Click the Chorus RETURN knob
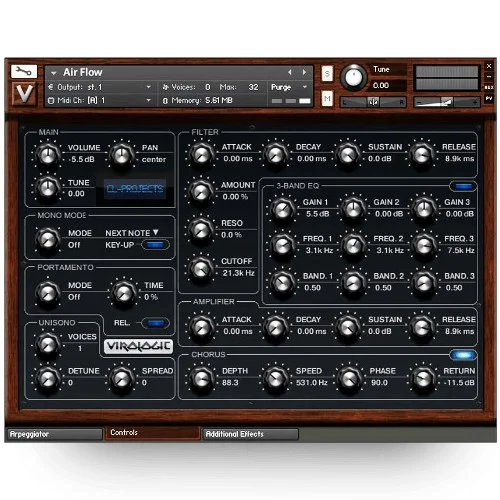 (423, 378)
